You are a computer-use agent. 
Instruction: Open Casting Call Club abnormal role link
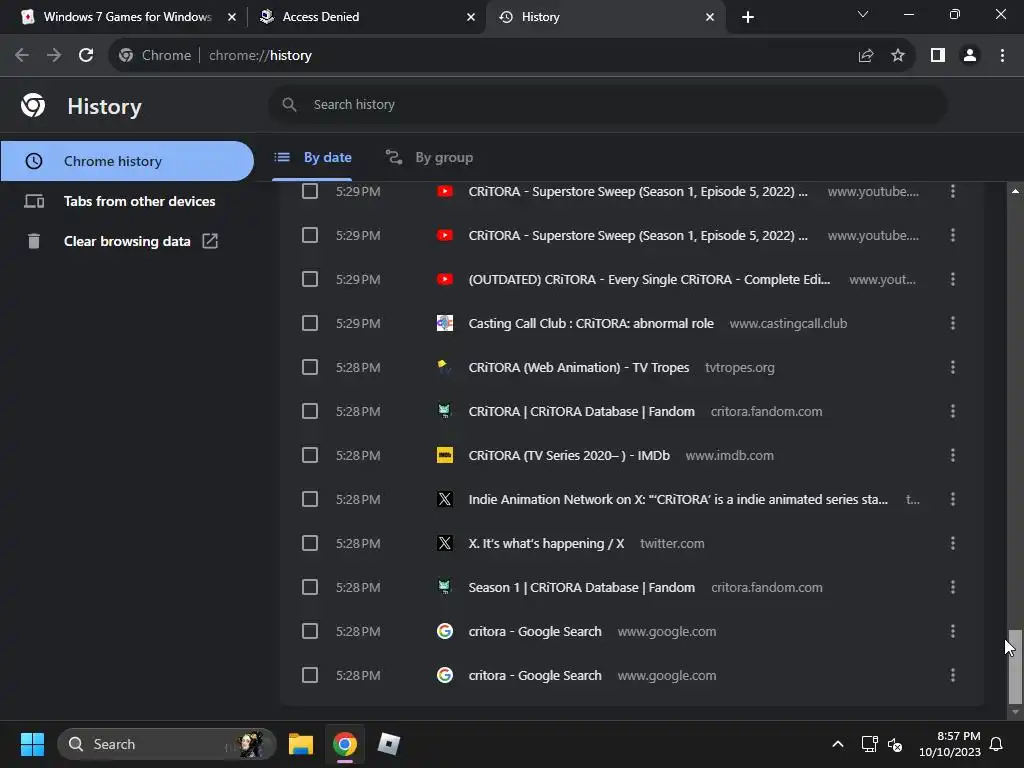click(591, 323)
